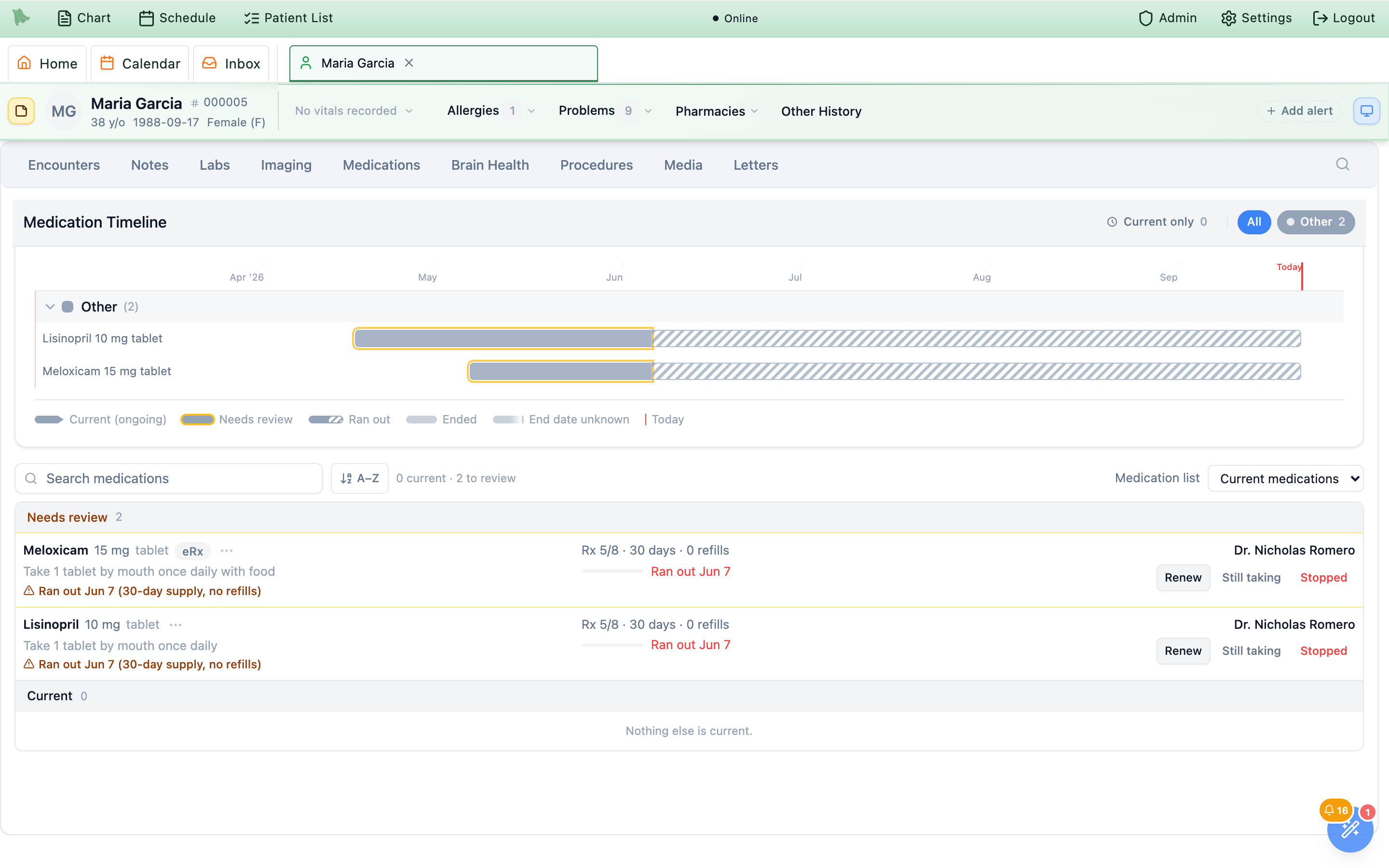Open the Chart view from the top bar

[x=84, y=18]
